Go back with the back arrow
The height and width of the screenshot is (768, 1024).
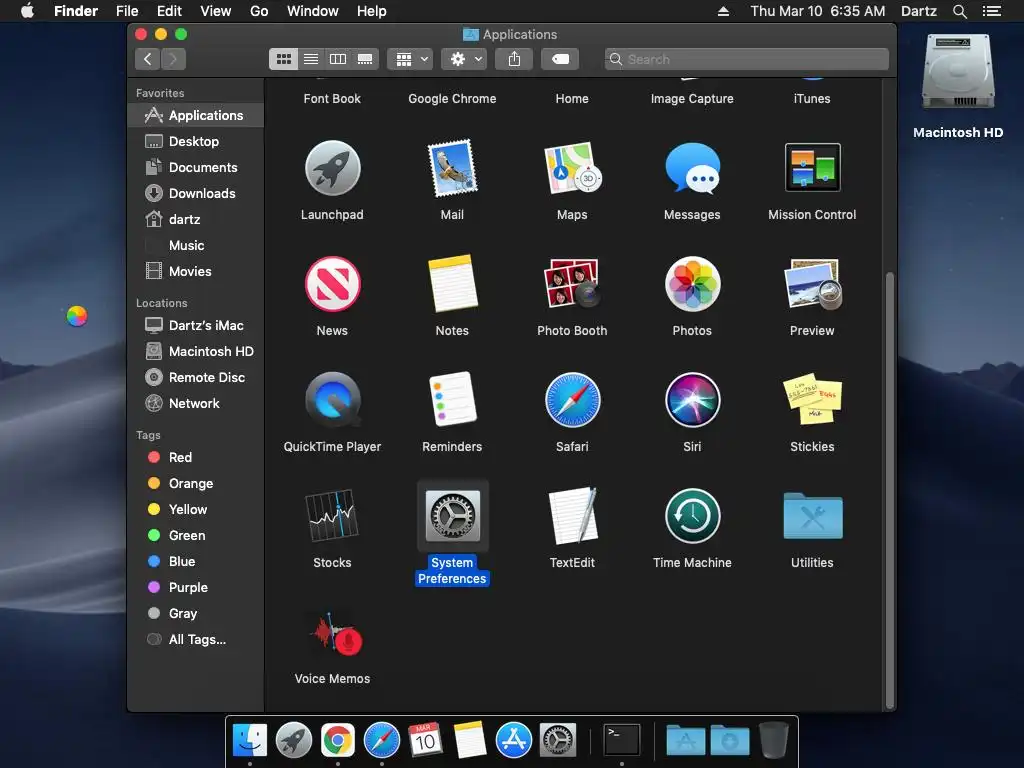(x=148, y=59)
